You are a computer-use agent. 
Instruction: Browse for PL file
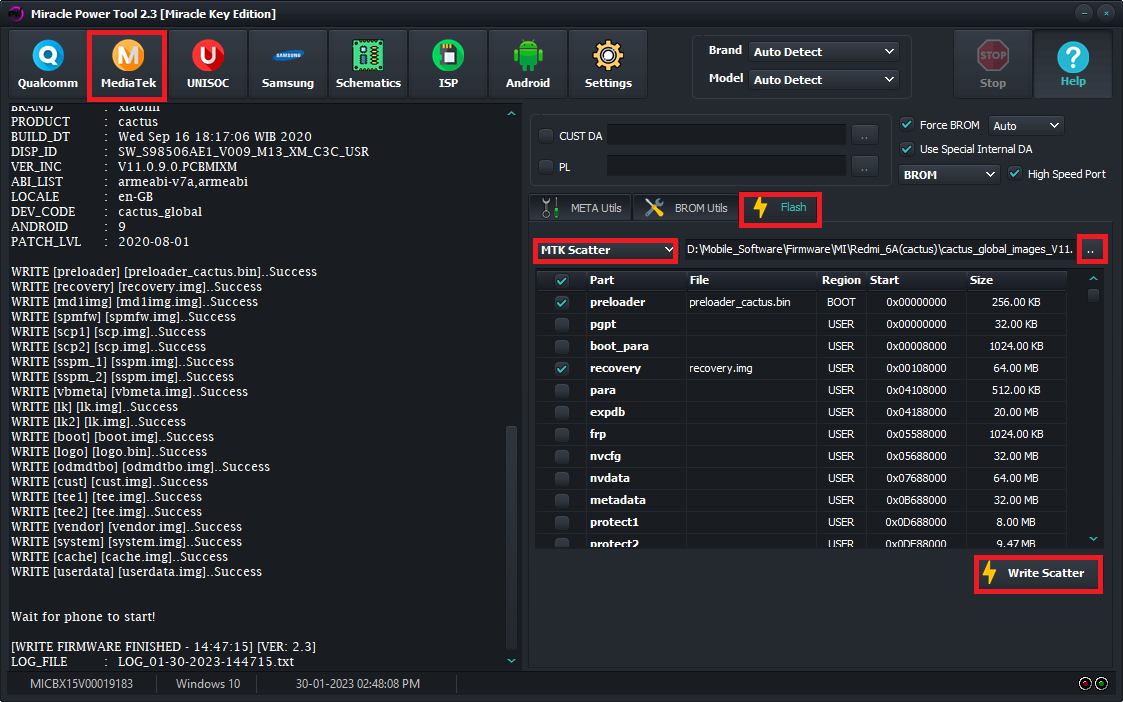click(x=864, y=166)
